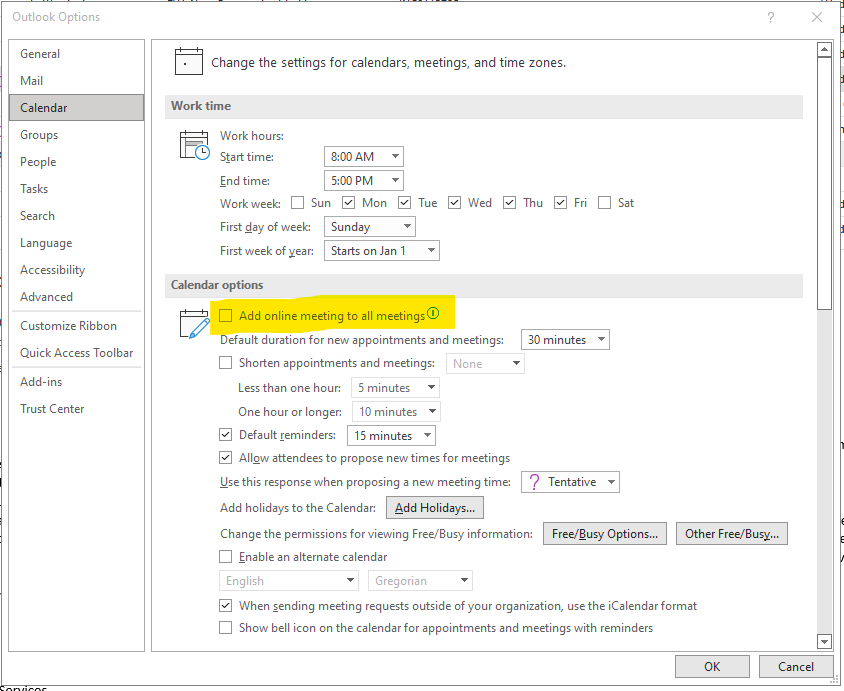This screenshot has width=844, height=691.
Task: Uncheck Default reminders
Action: click(x=225, y=434)
